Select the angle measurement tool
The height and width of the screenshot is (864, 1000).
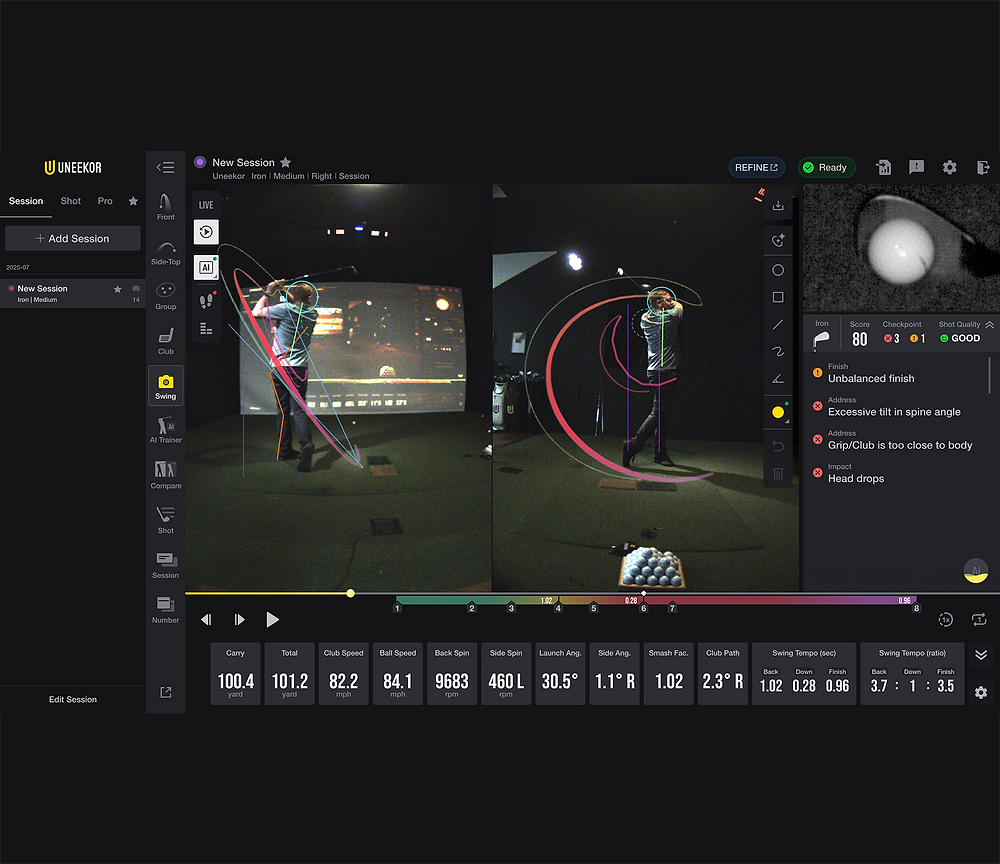click(x=778, y=379)
